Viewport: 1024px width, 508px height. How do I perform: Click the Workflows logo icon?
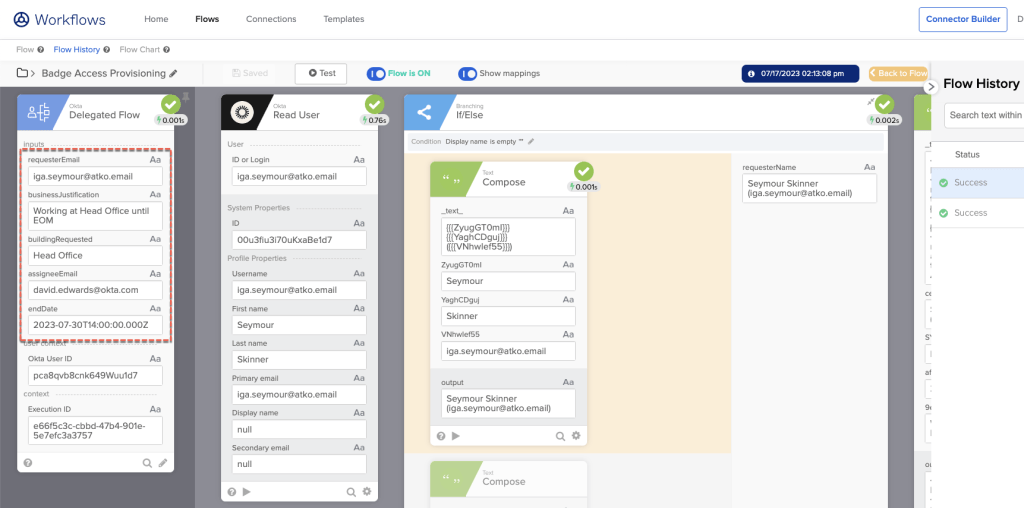point(21,19)
